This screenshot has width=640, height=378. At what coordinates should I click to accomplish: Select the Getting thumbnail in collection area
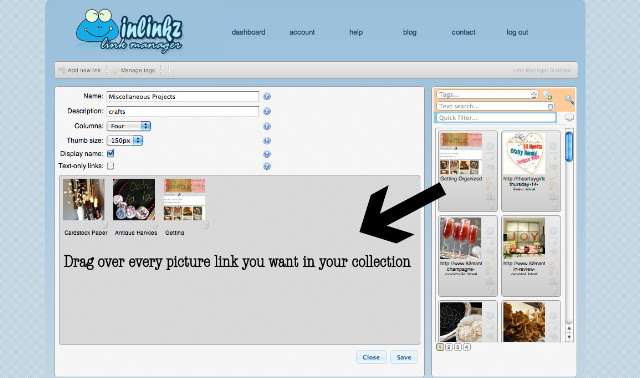tap(184, 200)
